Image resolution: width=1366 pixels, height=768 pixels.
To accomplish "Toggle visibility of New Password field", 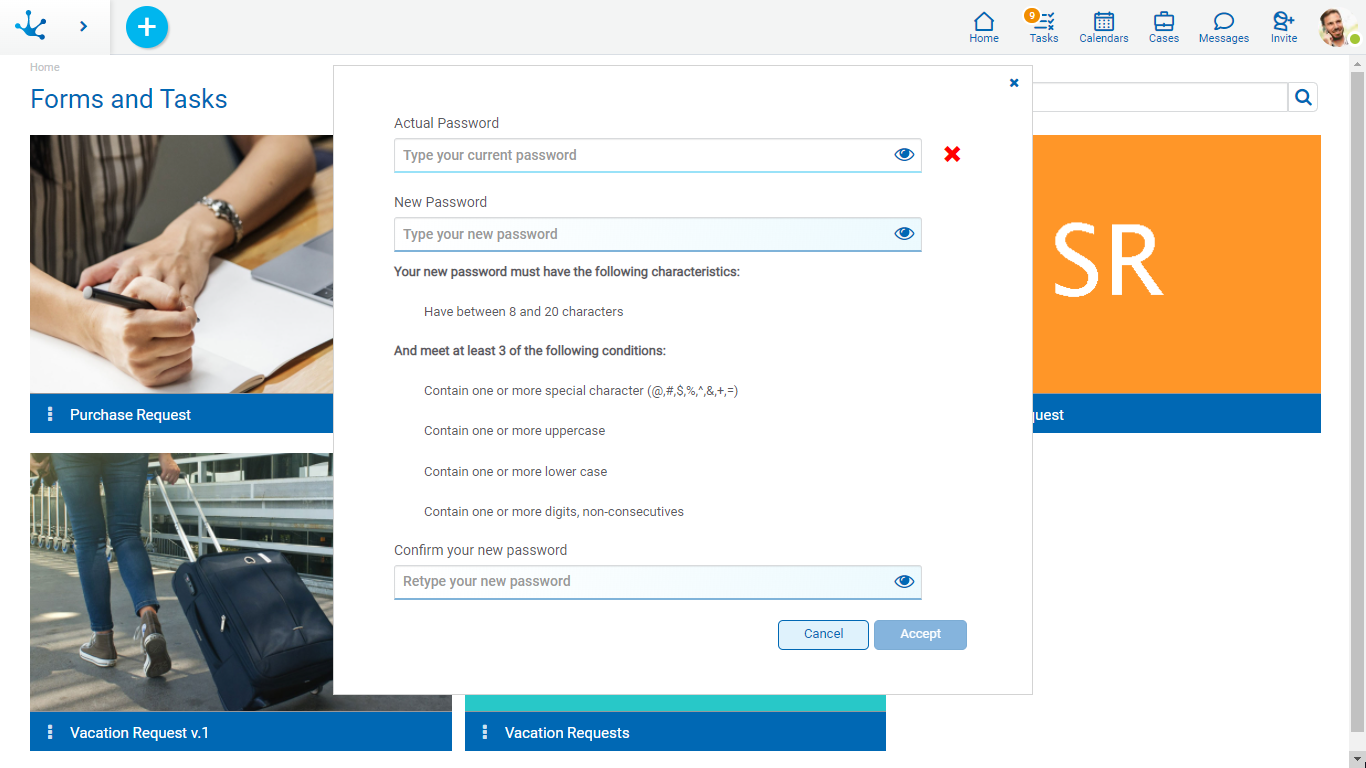I will pos(904,234).
